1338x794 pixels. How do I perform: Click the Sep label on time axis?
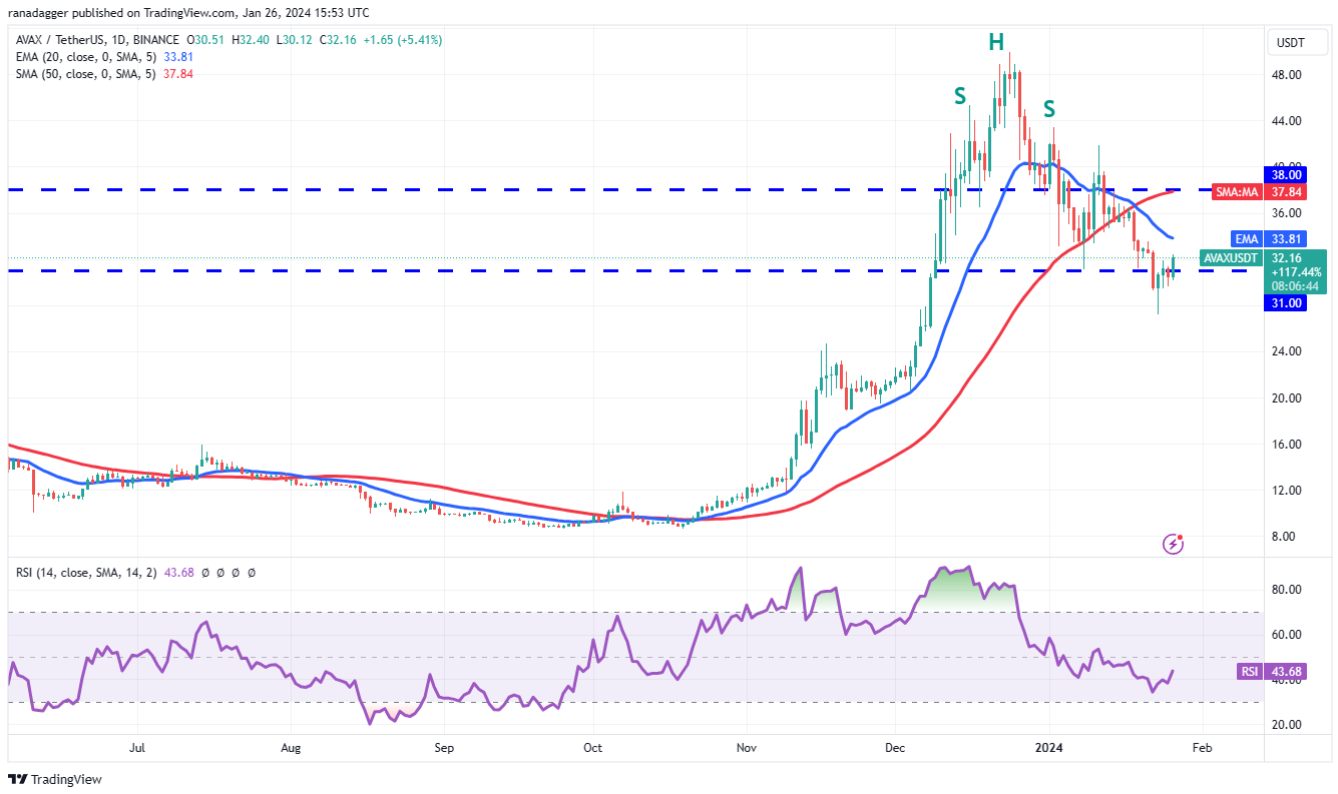(445, 747)
